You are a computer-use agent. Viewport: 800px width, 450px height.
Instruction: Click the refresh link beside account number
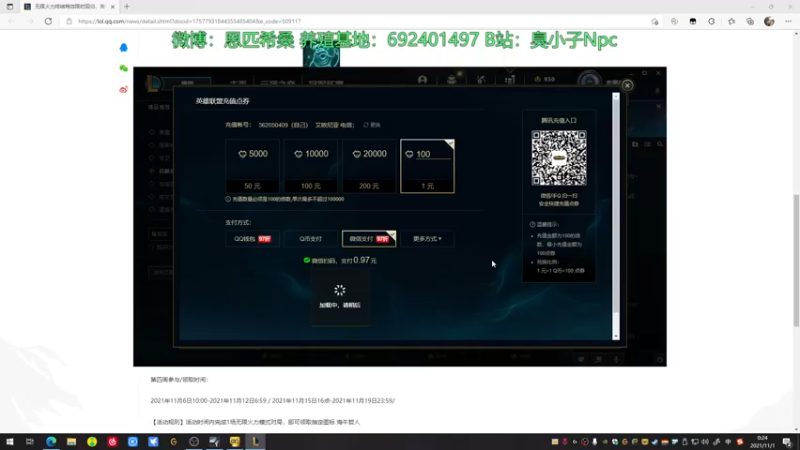(x=372, y=125)
